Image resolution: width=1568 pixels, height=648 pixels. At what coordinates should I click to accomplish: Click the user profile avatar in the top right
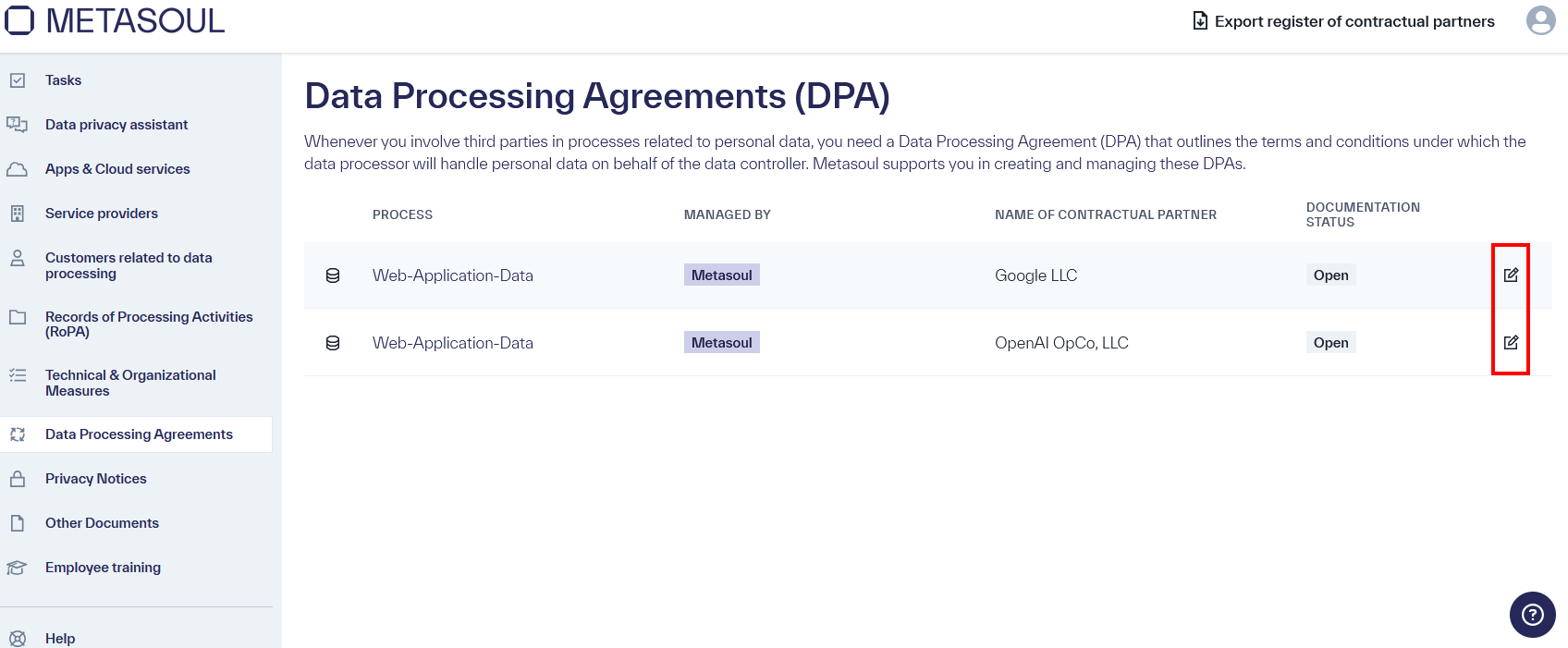pos(1540,20)
